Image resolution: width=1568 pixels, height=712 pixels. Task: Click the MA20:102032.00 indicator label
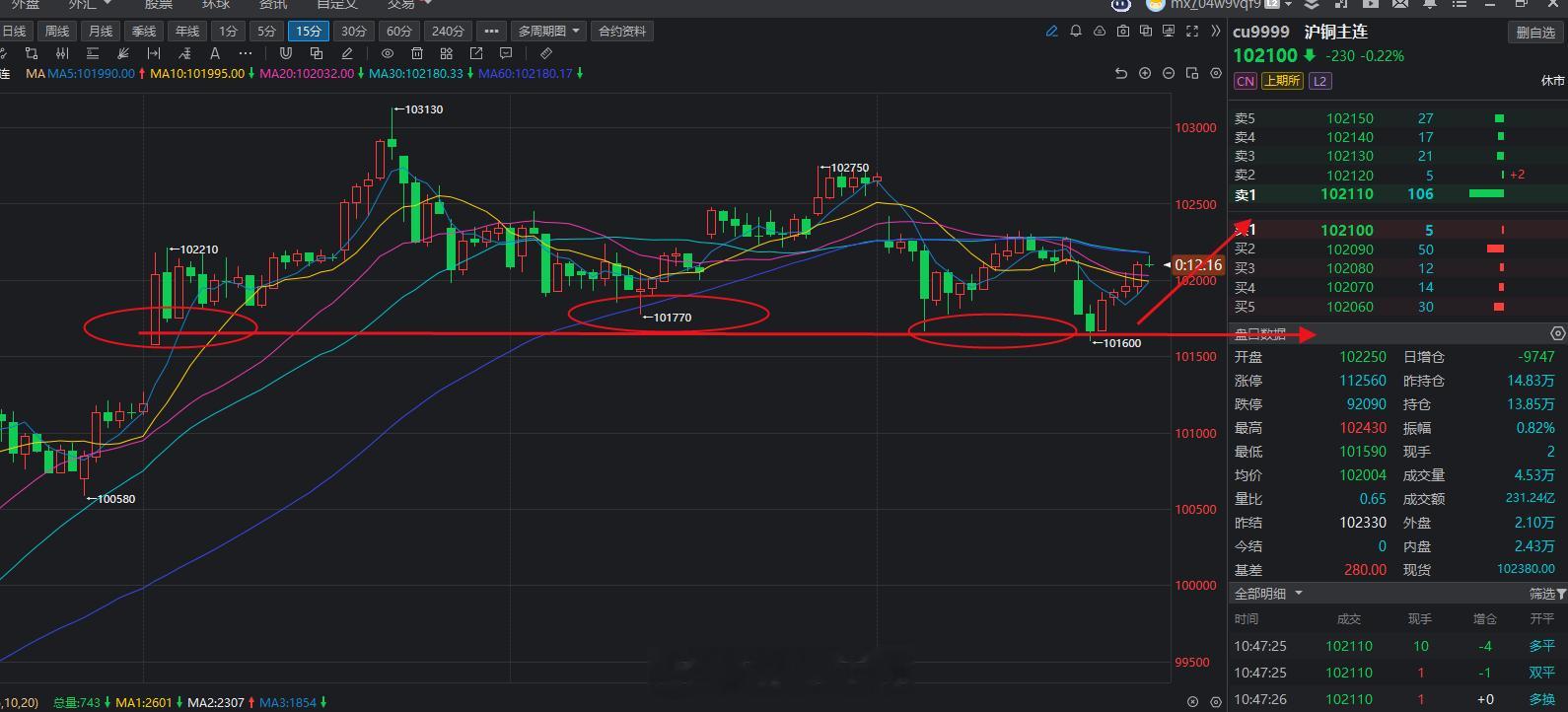(307, 73)
